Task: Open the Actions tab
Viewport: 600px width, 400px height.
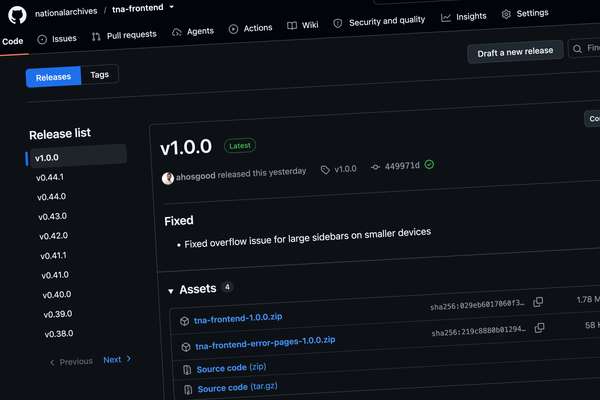Action: pos(250,28)
